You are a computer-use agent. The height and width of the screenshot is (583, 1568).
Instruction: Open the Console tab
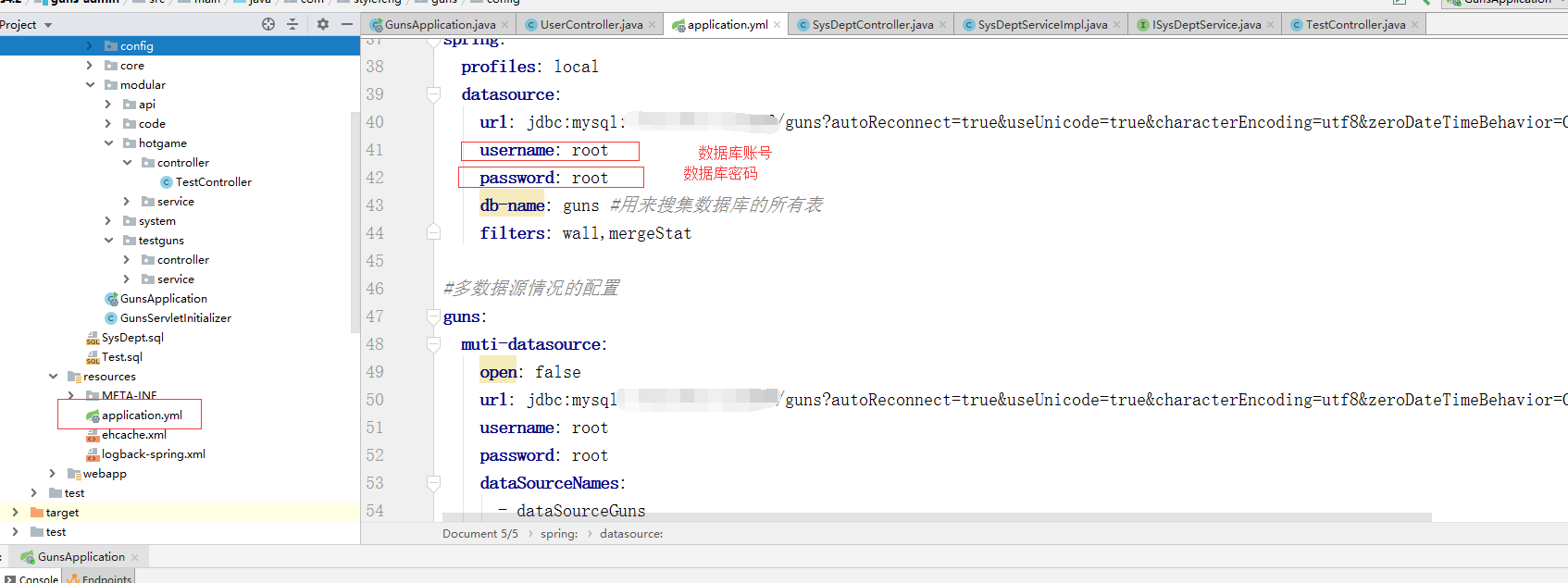pos(31,579)
